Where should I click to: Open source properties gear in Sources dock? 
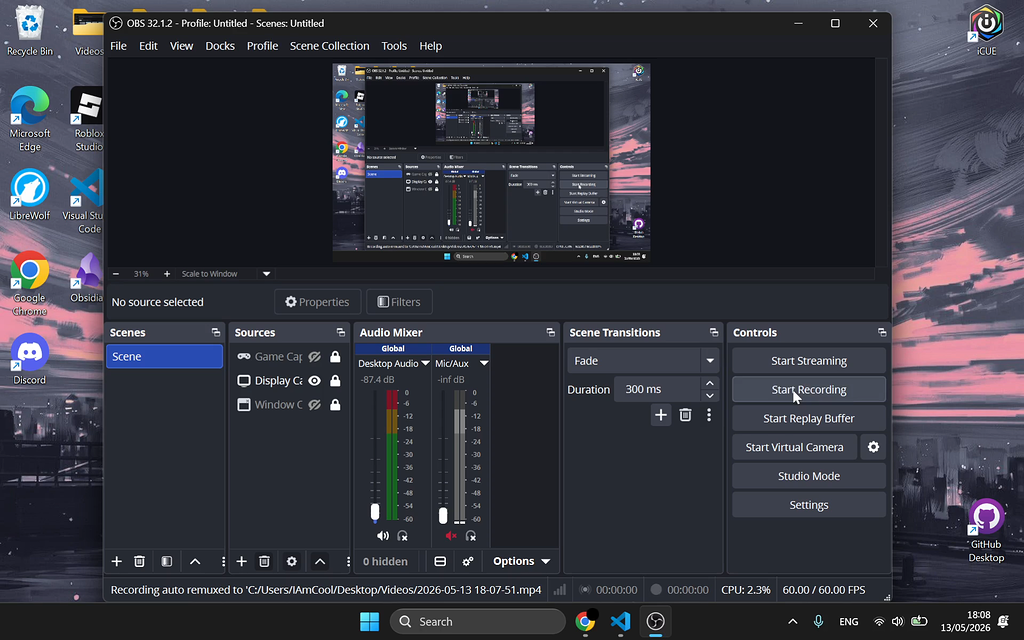292,562
